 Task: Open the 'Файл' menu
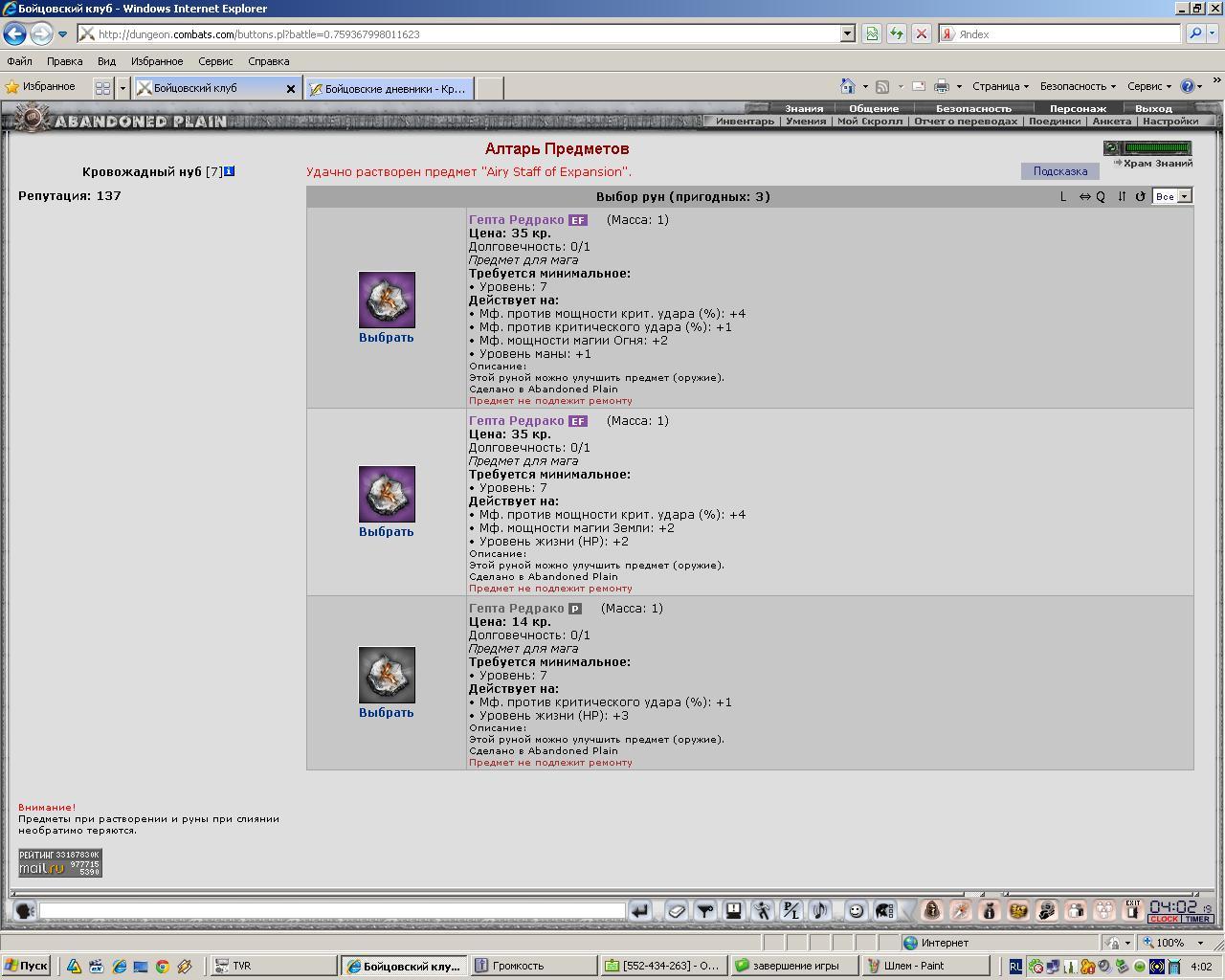pos(19,61)
